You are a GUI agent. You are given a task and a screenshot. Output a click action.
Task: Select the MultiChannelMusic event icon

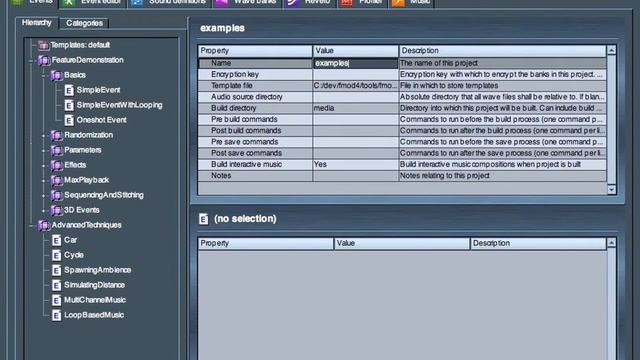pos(56,300)
